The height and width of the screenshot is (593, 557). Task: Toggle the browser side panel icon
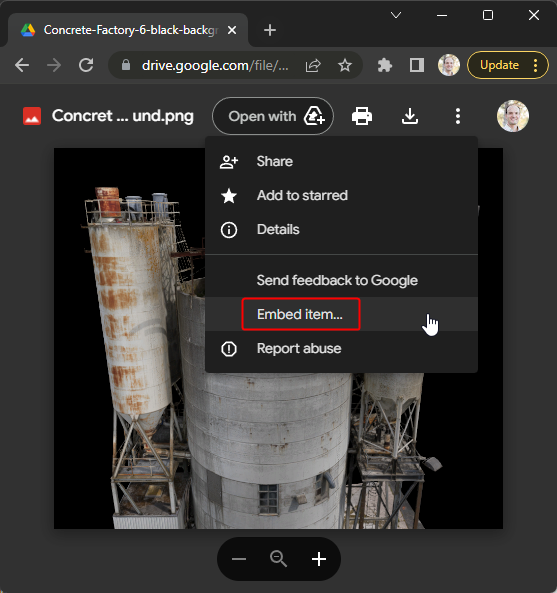417,65
